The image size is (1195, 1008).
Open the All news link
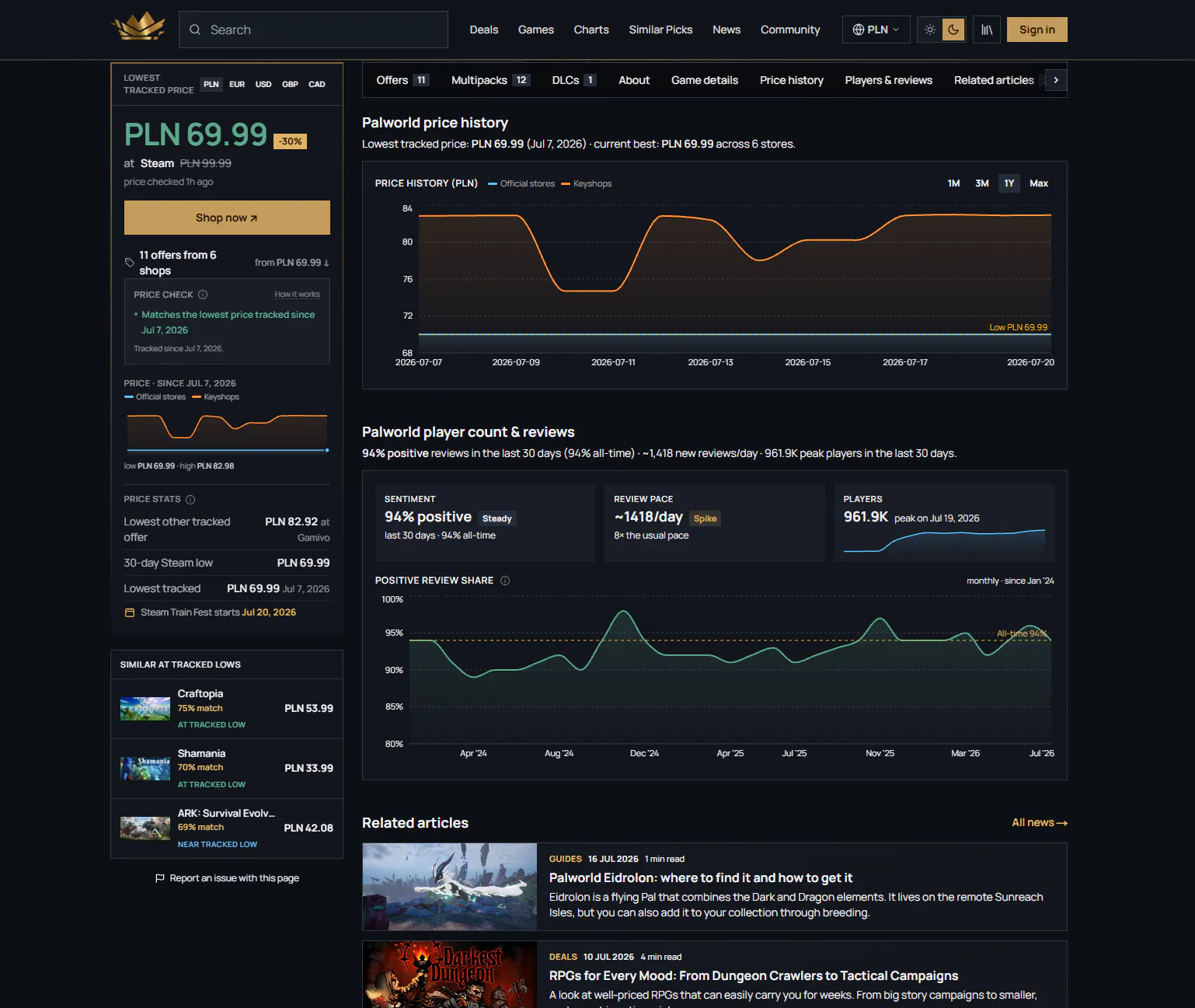click(1040, 822)
